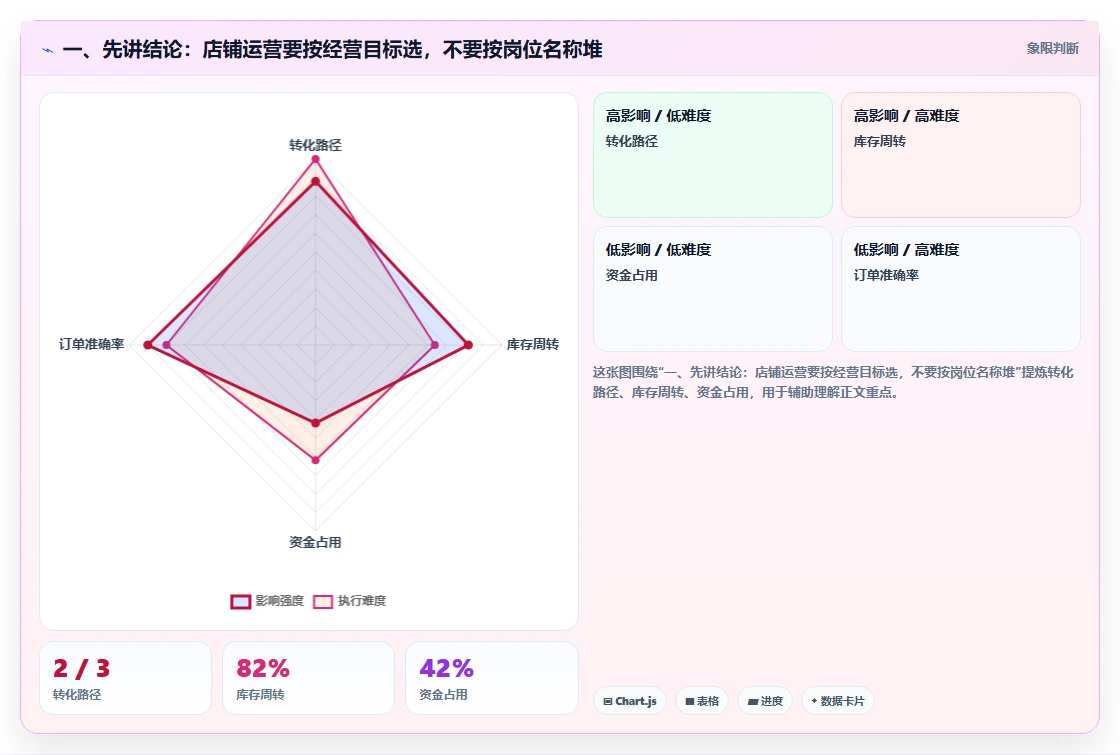Click the 象限判断 label in the header

[x=1052, y=49]
